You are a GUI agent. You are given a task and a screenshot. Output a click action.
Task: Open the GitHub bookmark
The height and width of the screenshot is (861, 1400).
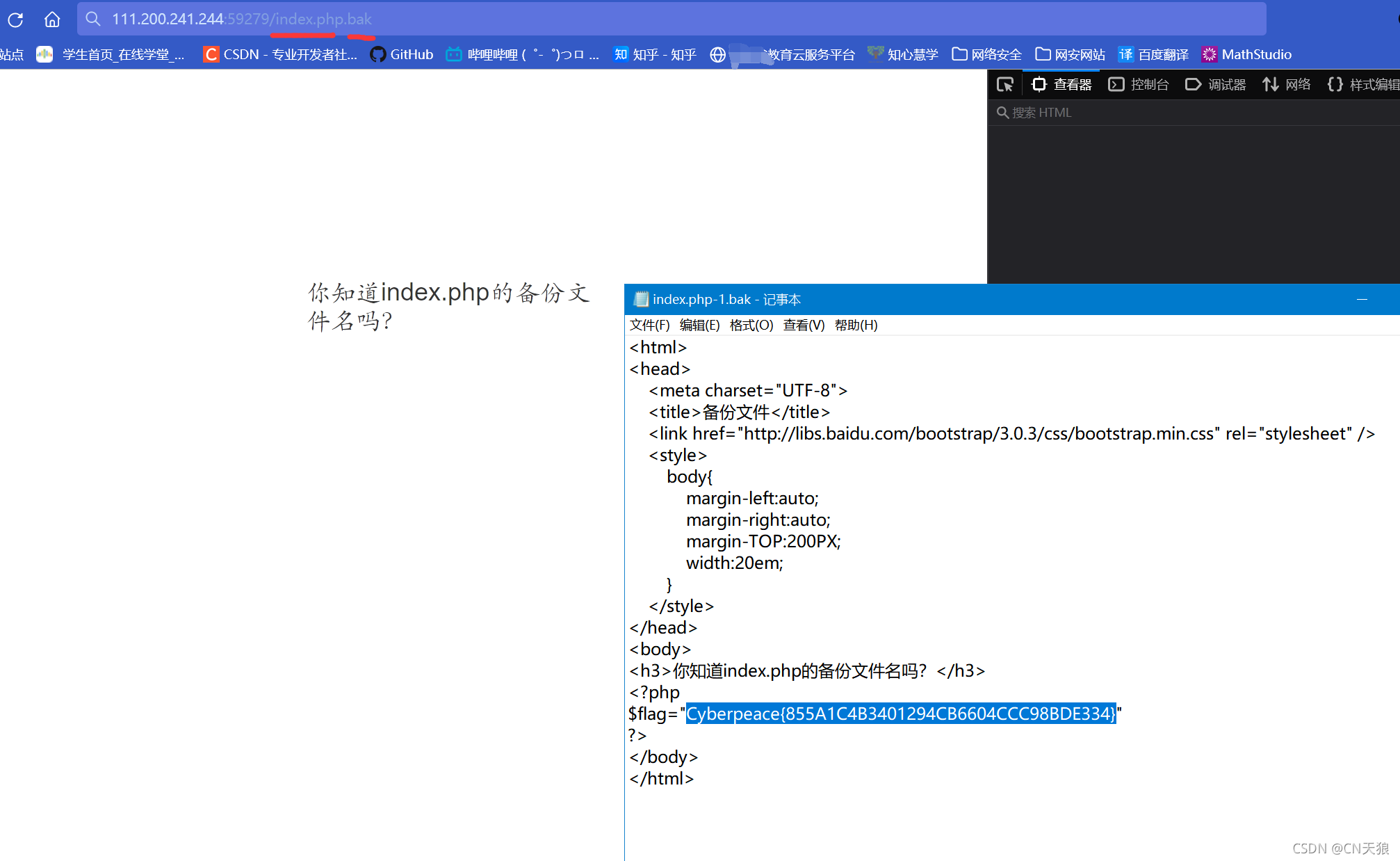(402, 54)
